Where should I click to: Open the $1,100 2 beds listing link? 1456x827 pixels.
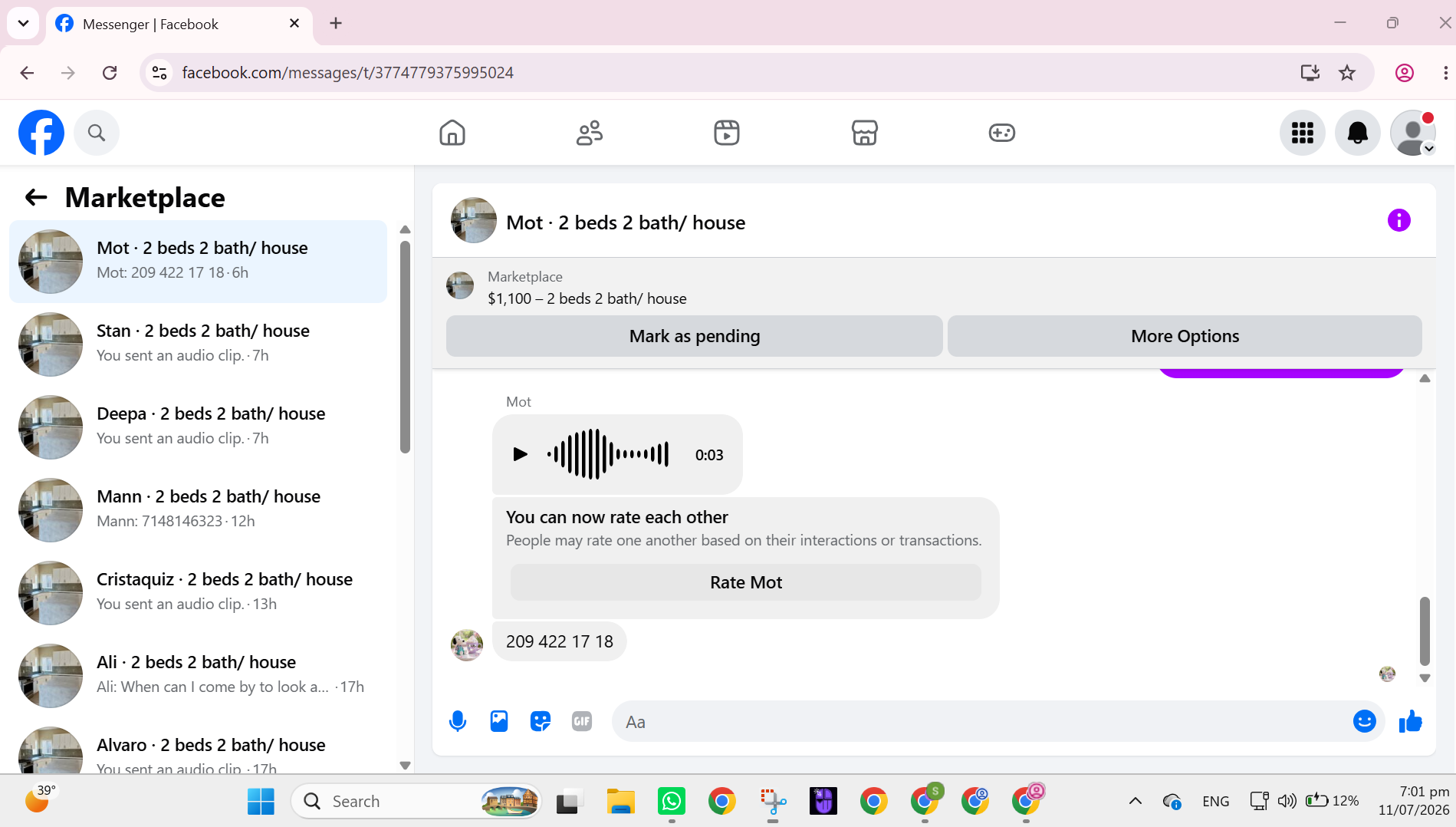point(587,298)
